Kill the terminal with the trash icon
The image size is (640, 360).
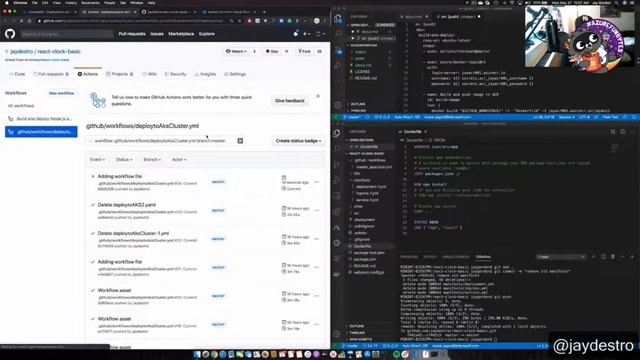click(x=613, y=257)
